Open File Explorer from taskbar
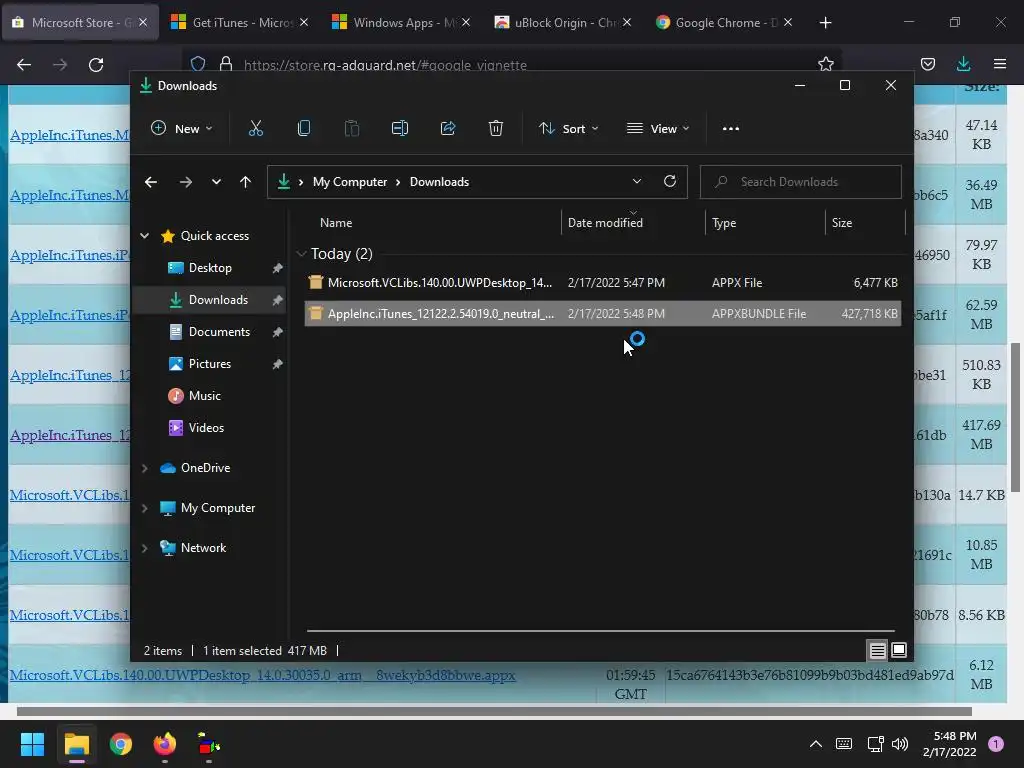This screenshot has width=1024, height=768. [76, 744]
